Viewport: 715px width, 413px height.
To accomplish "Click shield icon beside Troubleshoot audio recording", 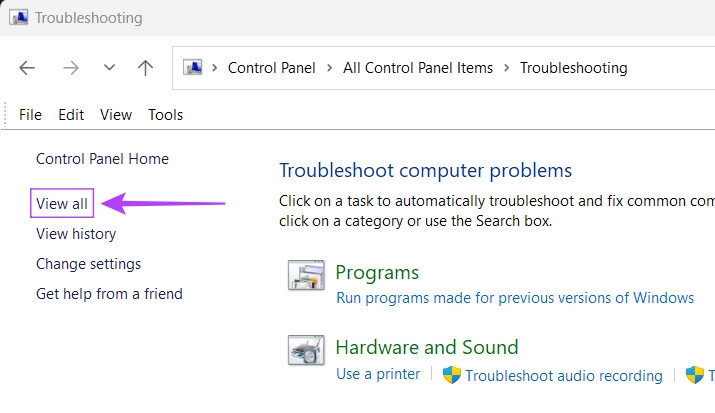I will click(451, 375).
